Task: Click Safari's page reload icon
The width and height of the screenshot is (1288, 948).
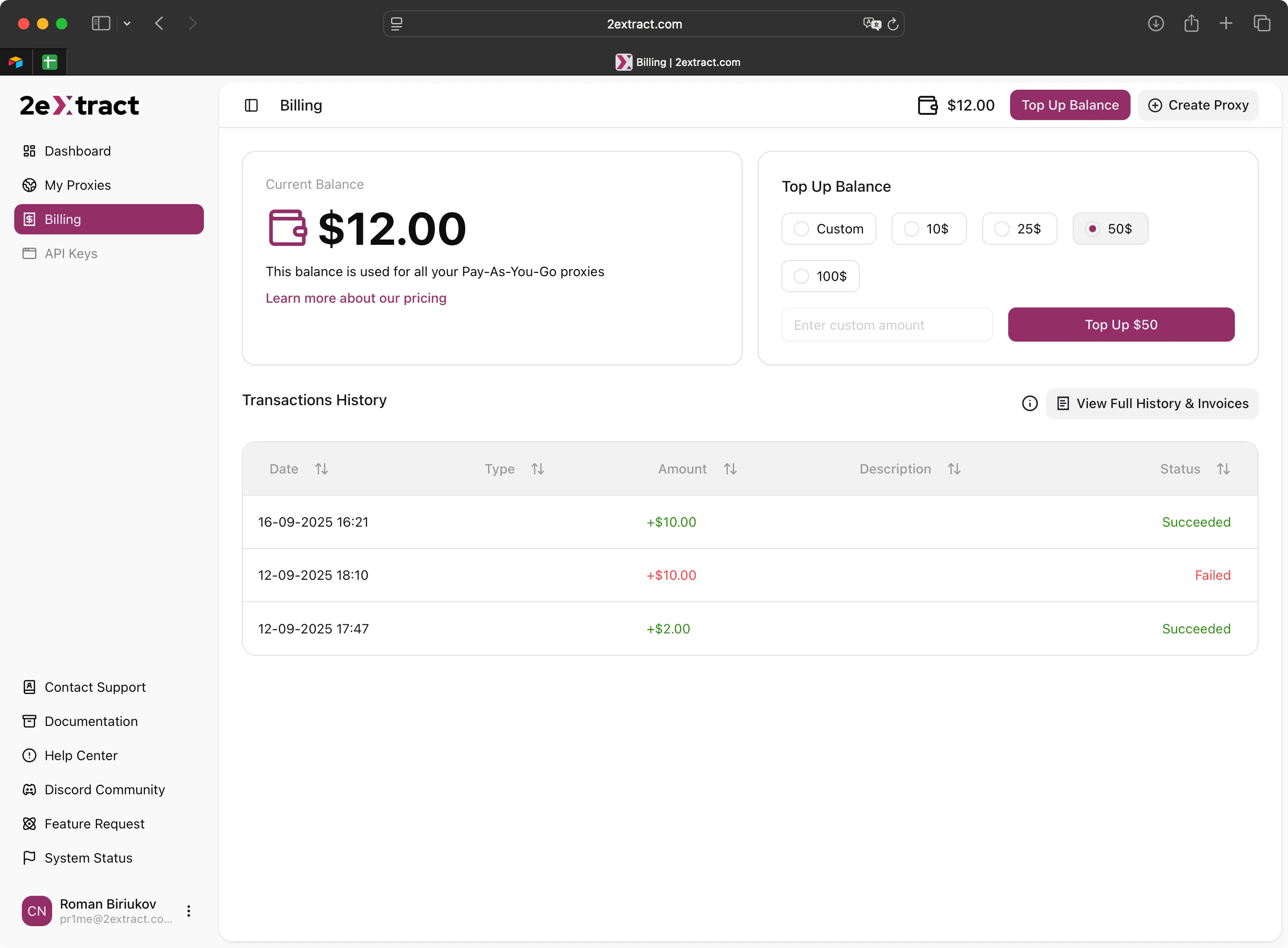Action: tap(892, 24)
